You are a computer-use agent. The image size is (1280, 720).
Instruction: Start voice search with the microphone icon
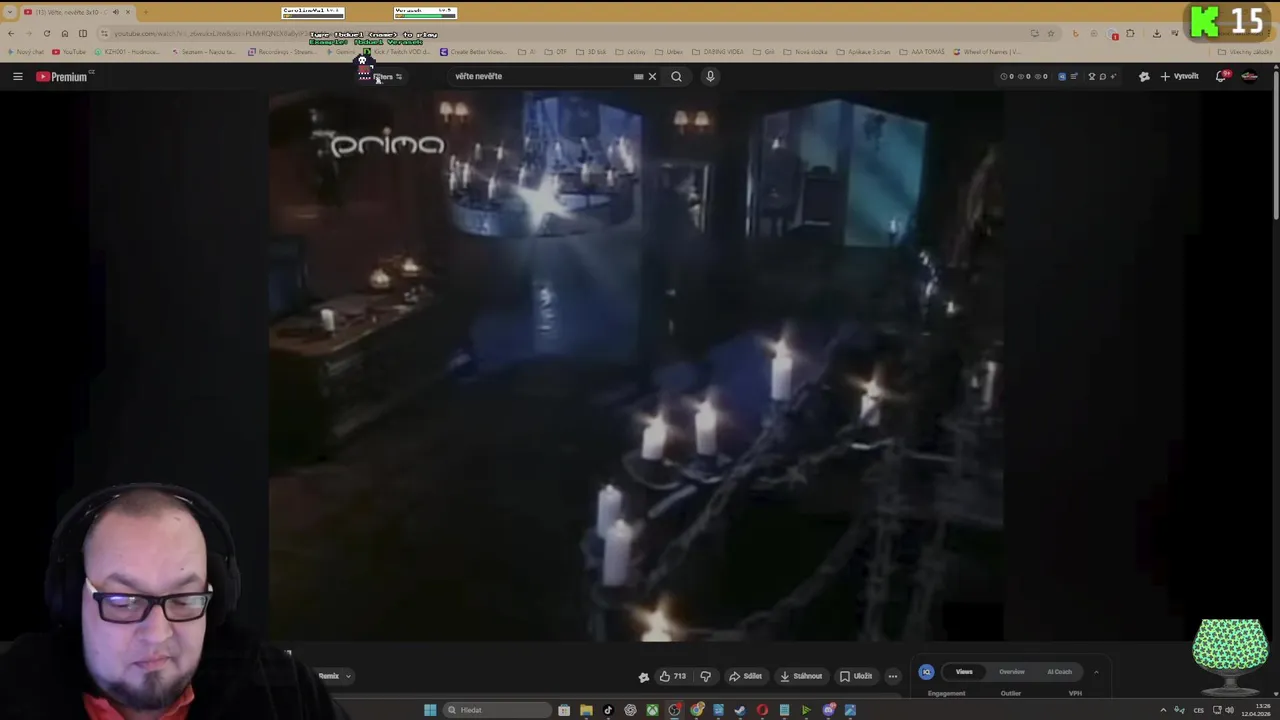710,76
